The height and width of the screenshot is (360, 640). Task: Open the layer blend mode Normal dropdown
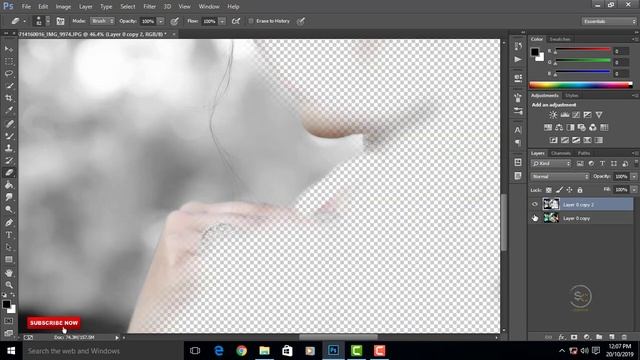(x=560, y=177)
